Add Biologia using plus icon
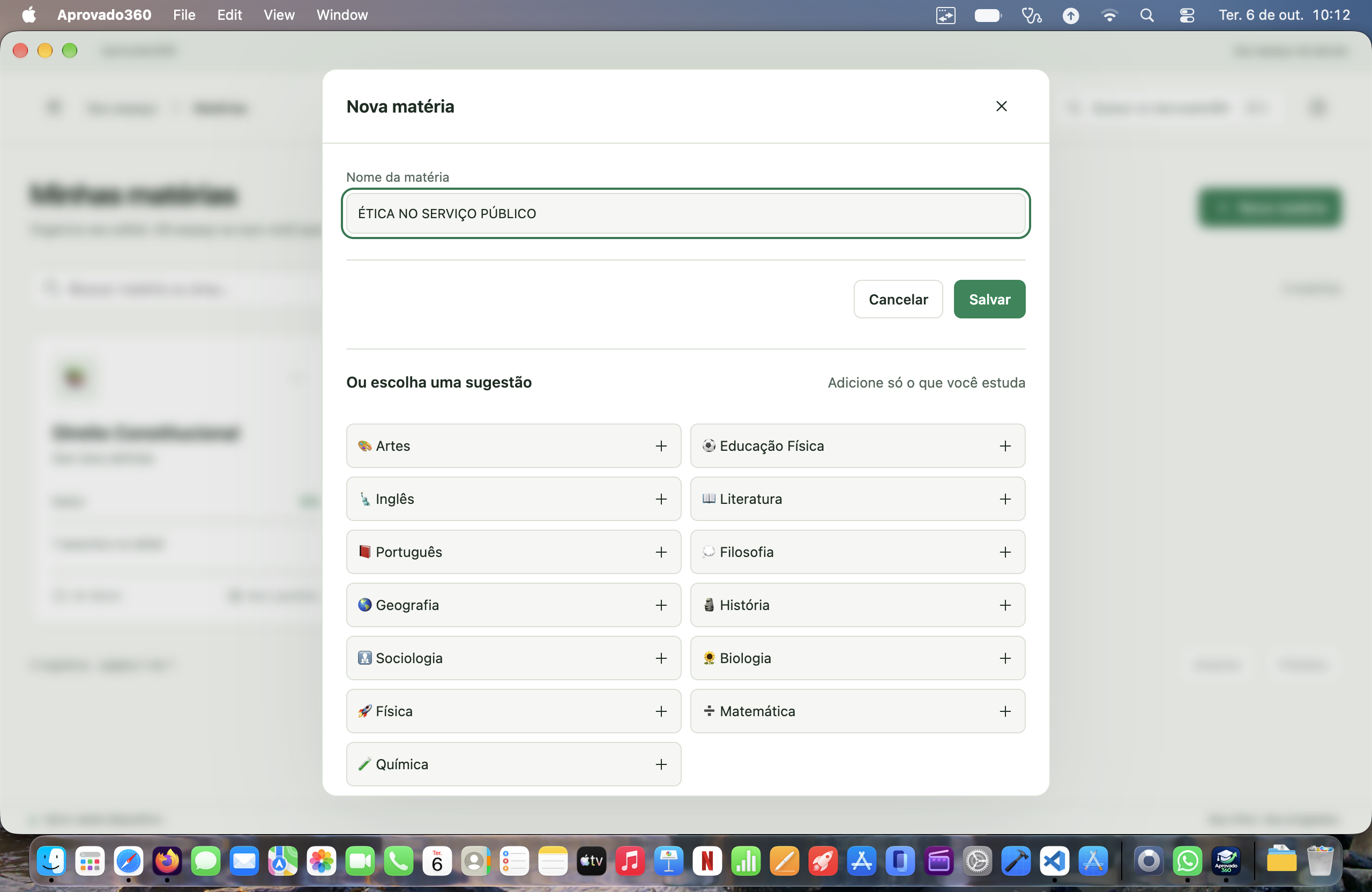The image size is (1372, 892). pos(1005,658)
